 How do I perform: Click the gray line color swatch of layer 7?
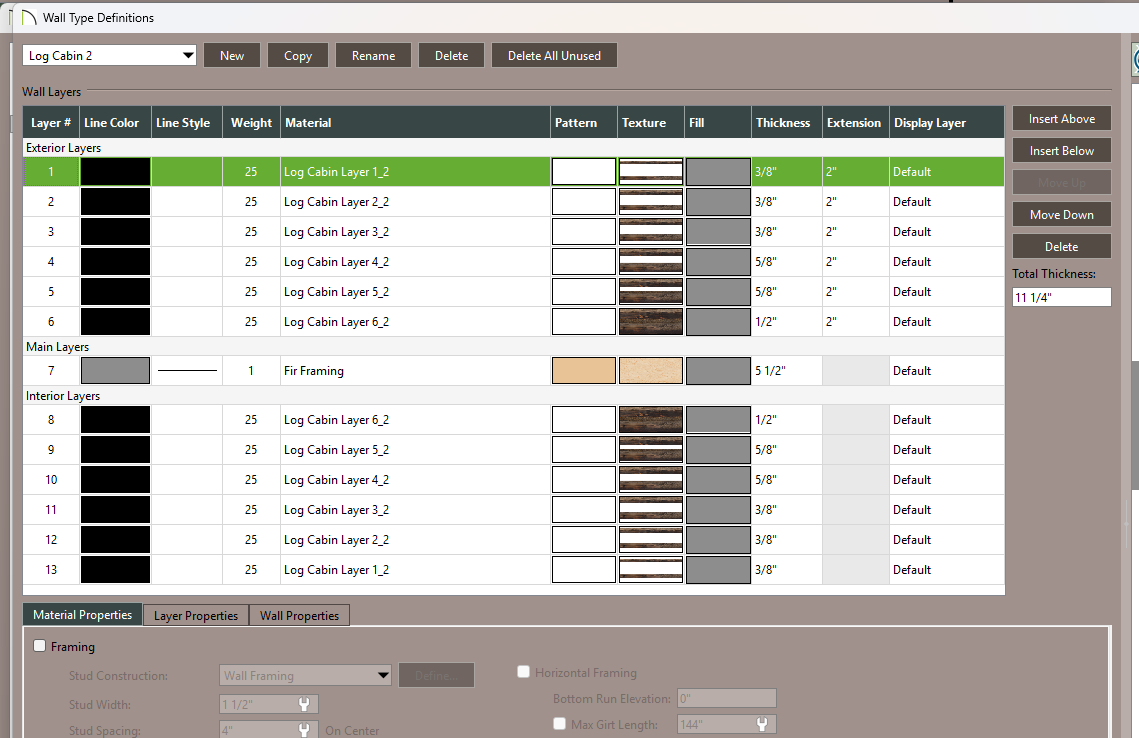coord(115,371)
